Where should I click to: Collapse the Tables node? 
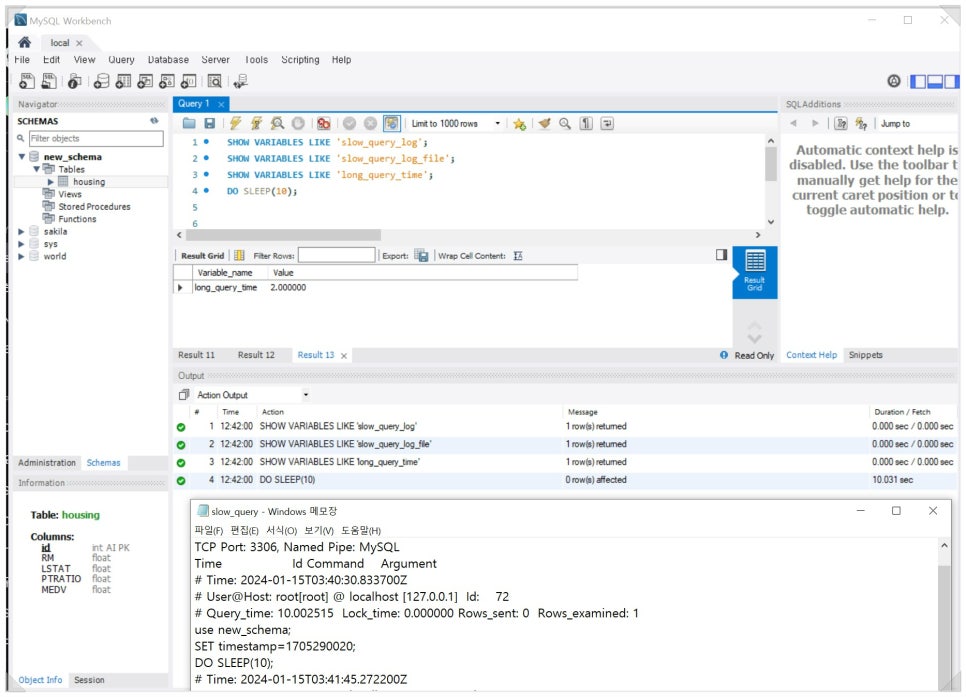coord(36,169)
